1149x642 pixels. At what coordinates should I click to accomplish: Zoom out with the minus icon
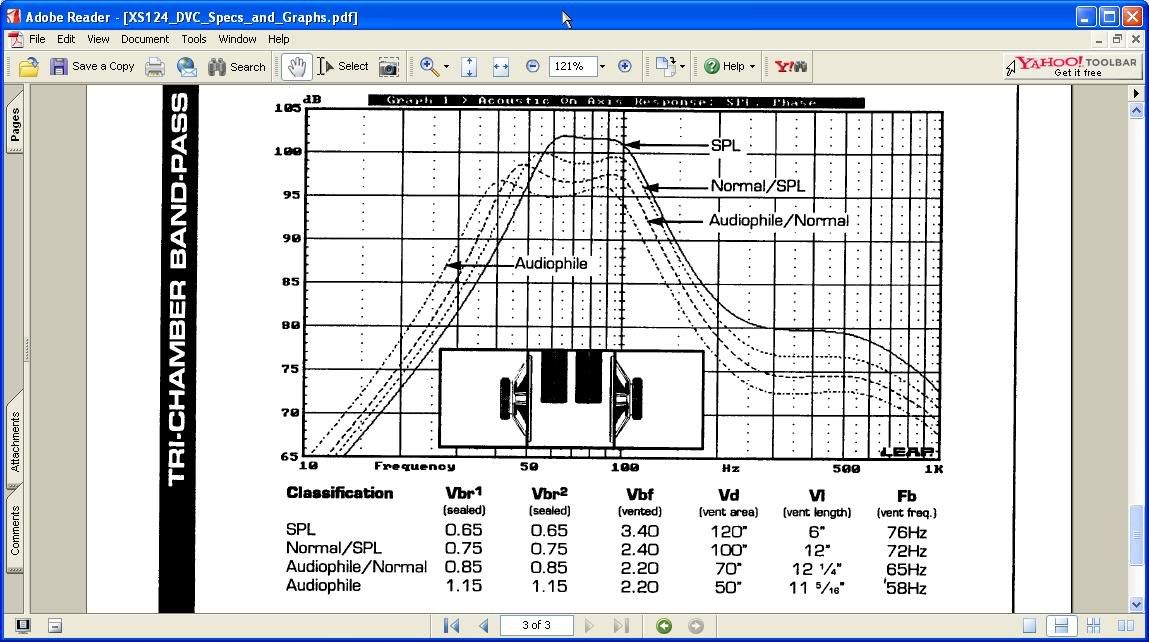pos(534,66)
